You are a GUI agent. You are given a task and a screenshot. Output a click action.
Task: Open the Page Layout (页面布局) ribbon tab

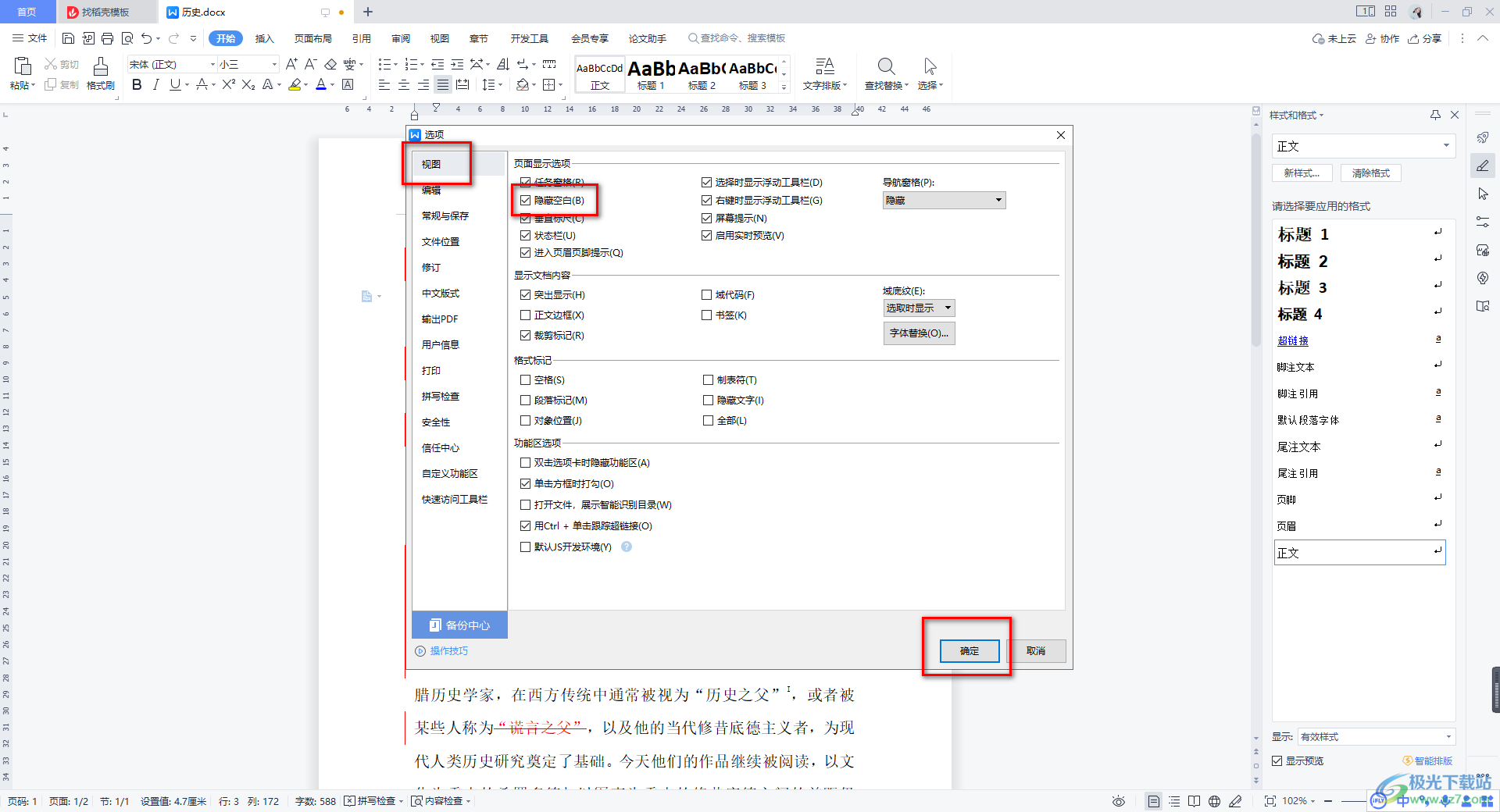[x=312, y=38]
